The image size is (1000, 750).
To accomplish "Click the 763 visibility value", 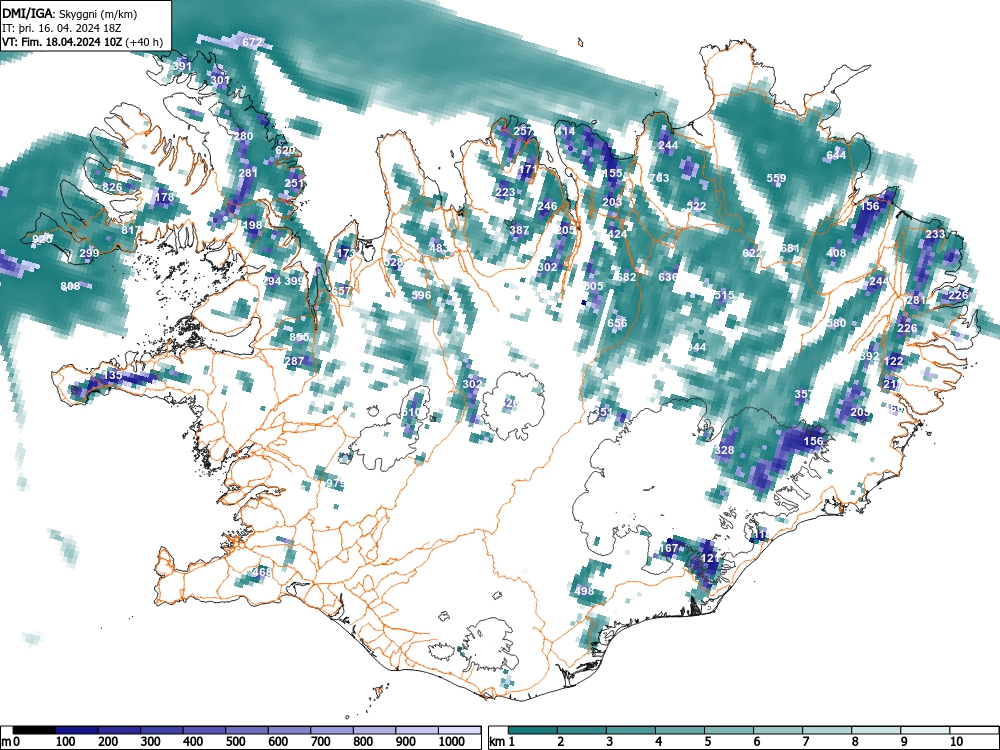I will 659,178.
